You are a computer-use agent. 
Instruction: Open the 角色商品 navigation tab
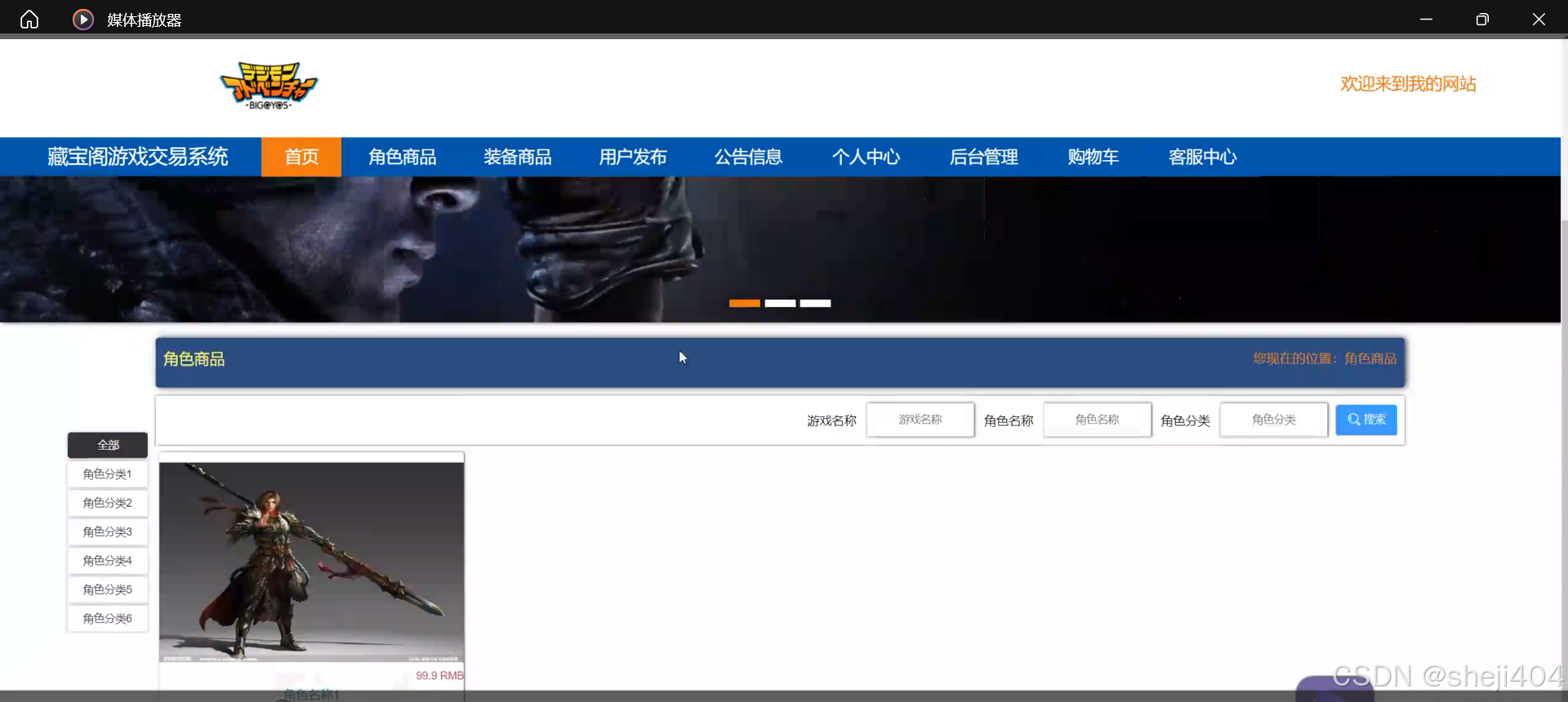click(x=402, y=157)
